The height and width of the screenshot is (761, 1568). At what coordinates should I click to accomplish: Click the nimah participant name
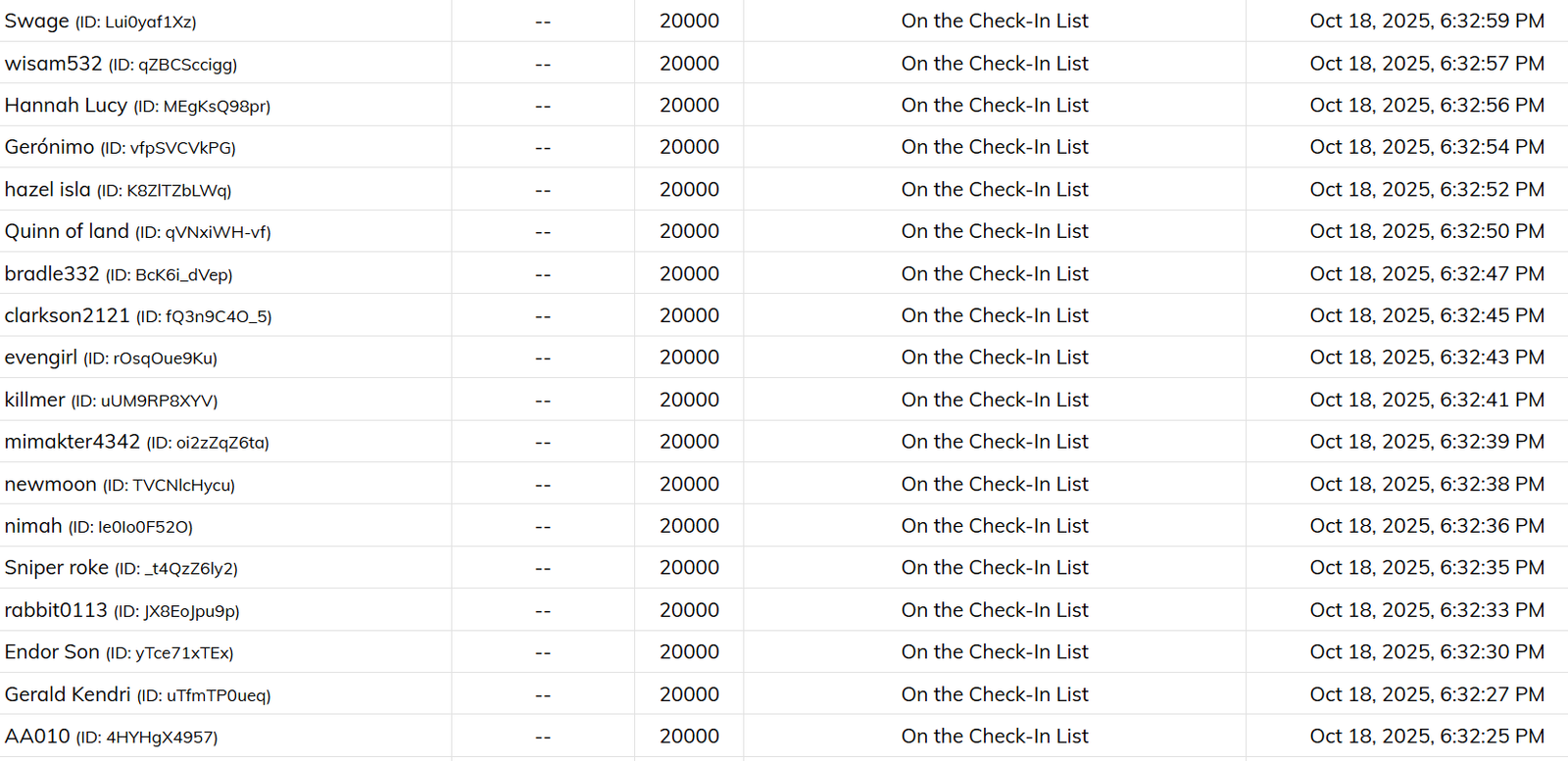tap(33, 527)
